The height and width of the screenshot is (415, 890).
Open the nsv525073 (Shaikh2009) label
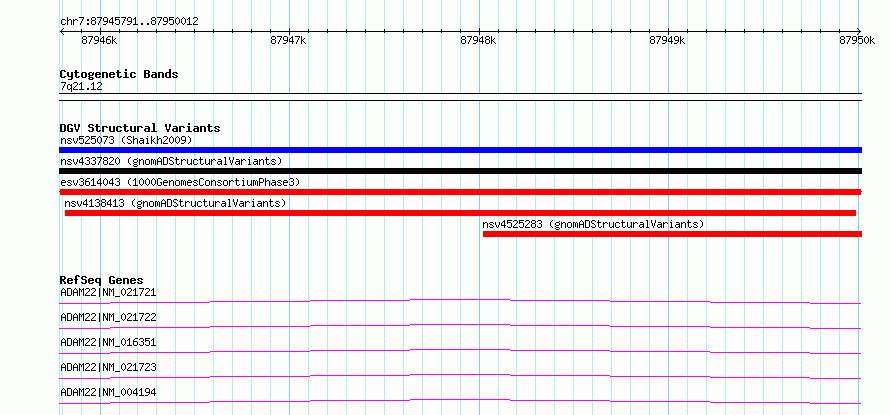127,140
